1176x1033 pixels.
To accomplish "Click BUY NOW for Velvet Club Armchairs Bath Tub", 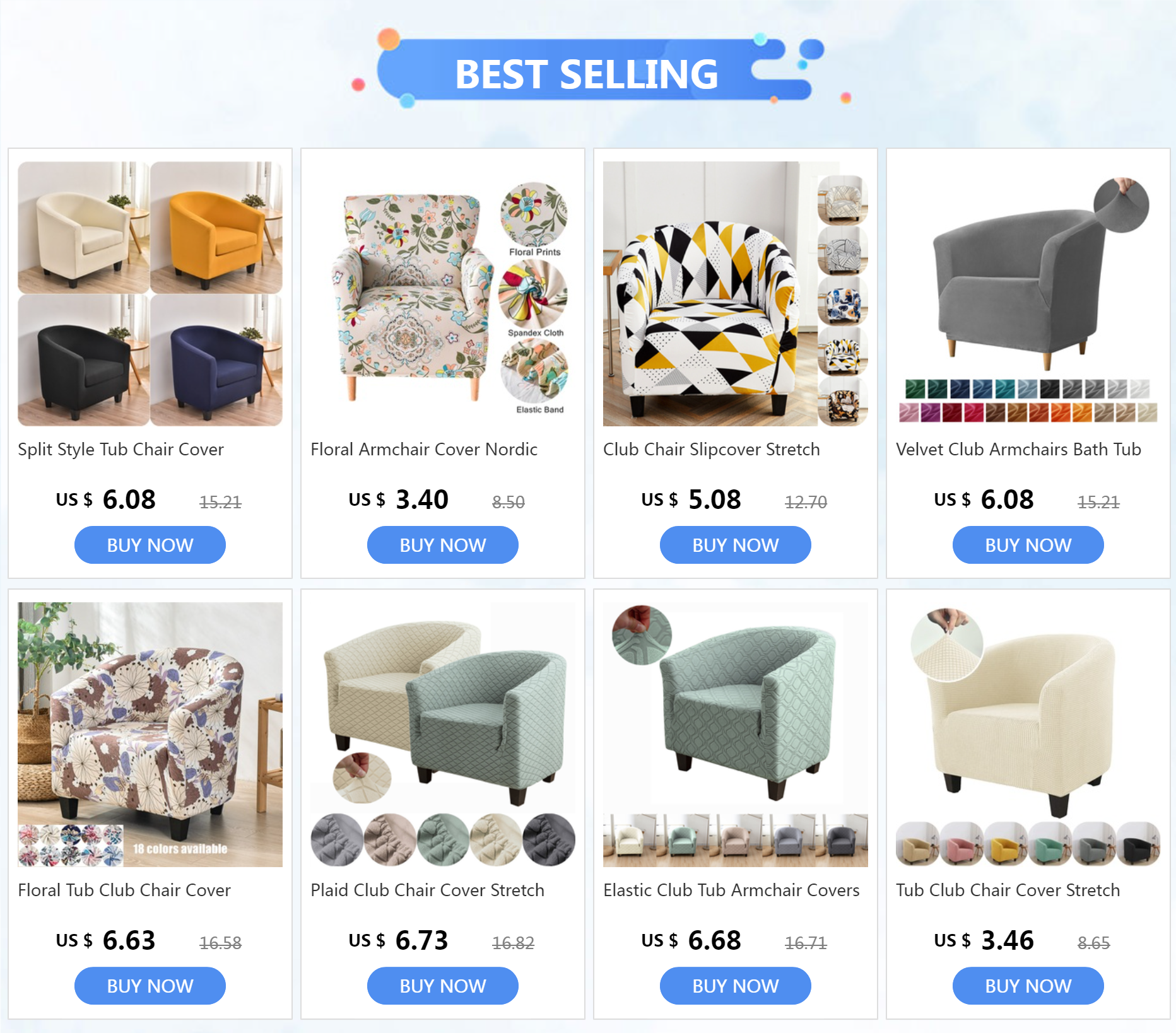I will [x=1028, y=545].
